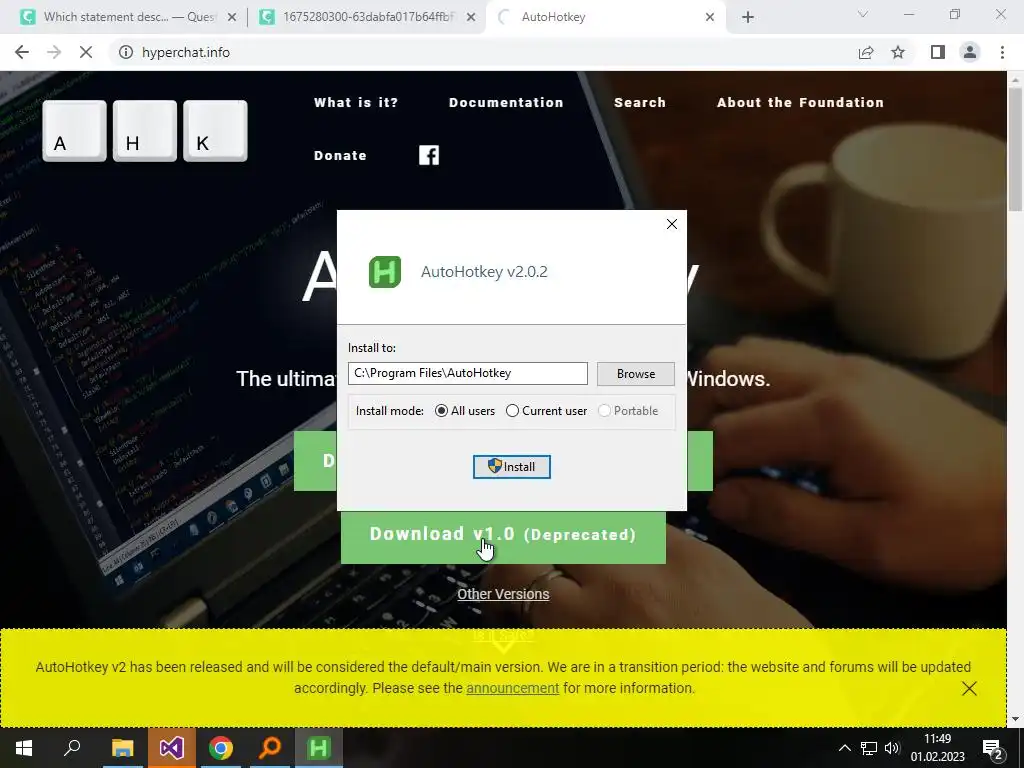Viewport: 1024px width, 768px height.
Task: Open the site info icon beside hyperchat.info
Action: 125,52
